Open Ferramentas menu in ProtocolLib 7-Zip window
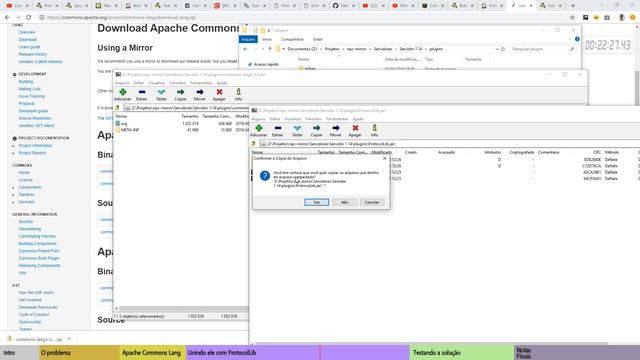 pos(337,119)
